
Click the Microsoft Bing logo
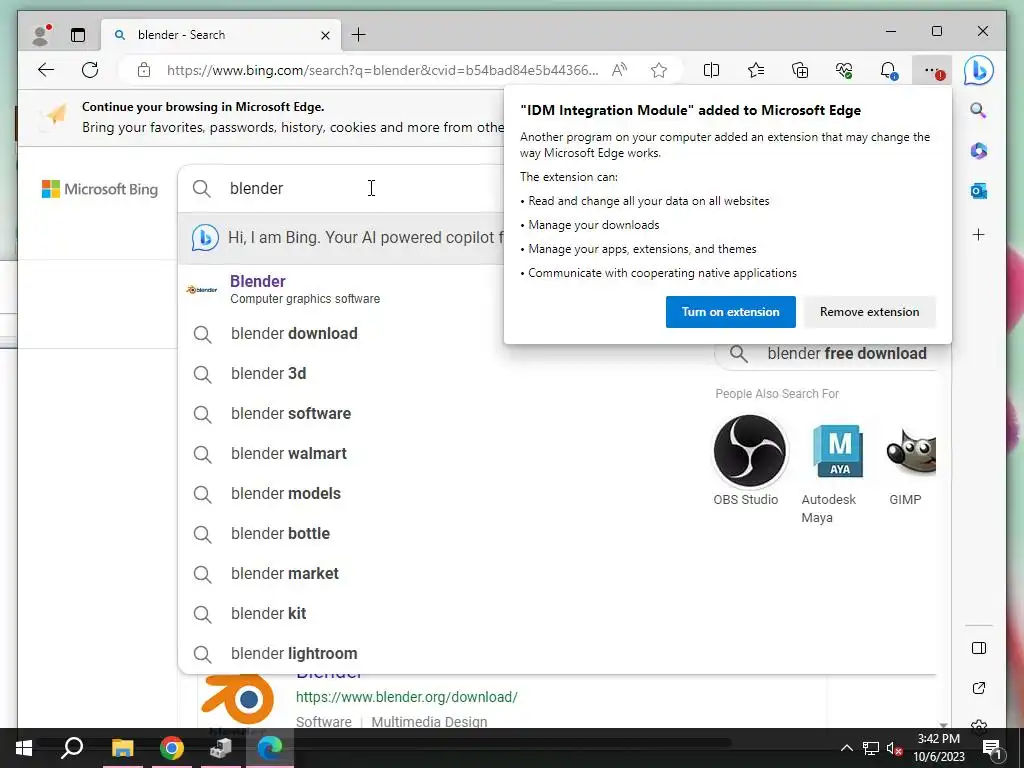pyautogui.click(x=100, y=189)
